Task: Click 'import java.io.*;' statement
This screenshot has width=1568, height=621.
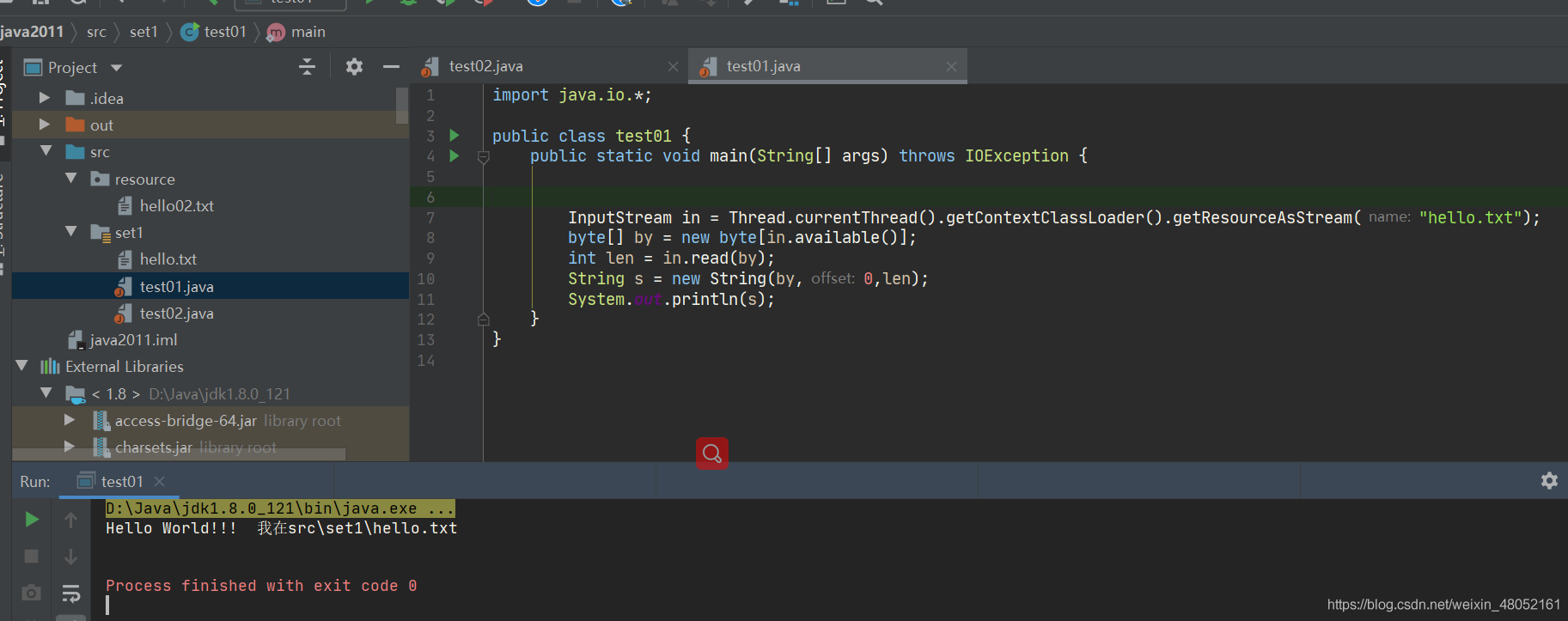Action: (571, 95)
